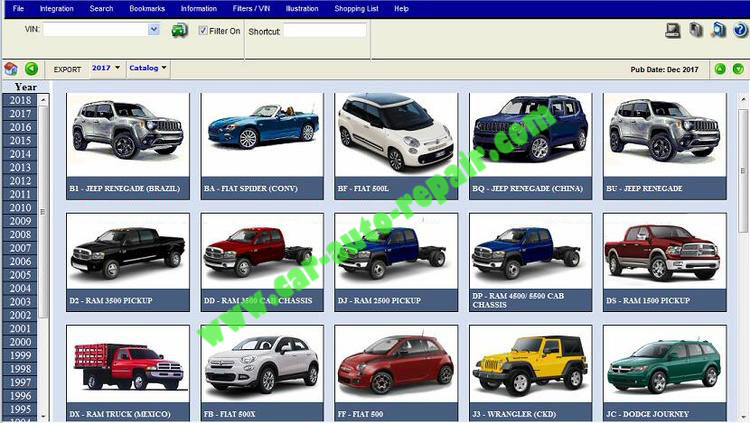Open the blue help question mark icon
This screenshot has height=423, width=750.
[x=740, y=30]
